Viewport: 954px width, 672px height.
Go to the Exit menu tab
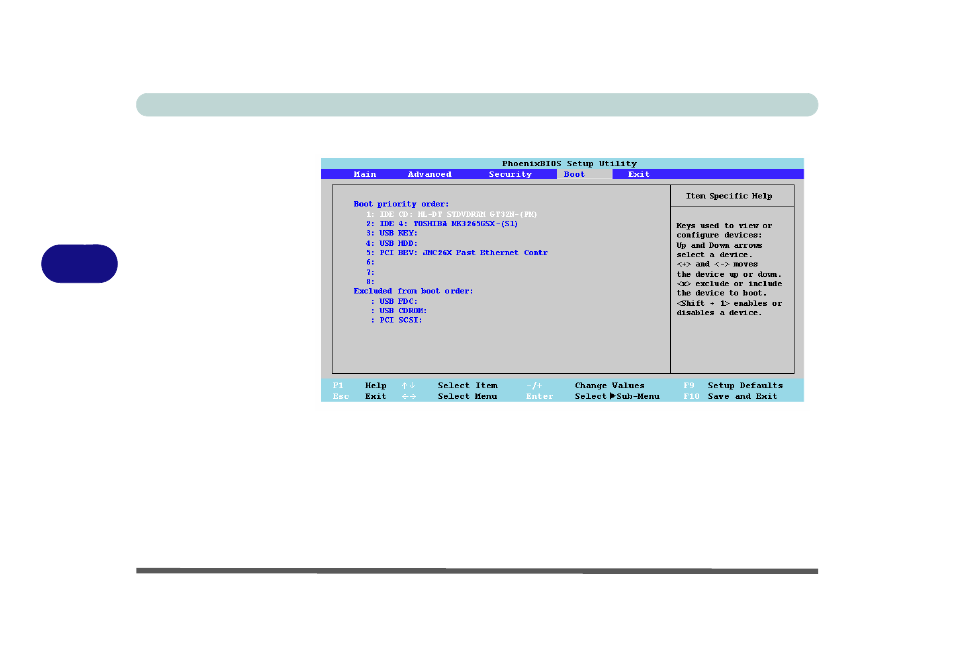638,175
